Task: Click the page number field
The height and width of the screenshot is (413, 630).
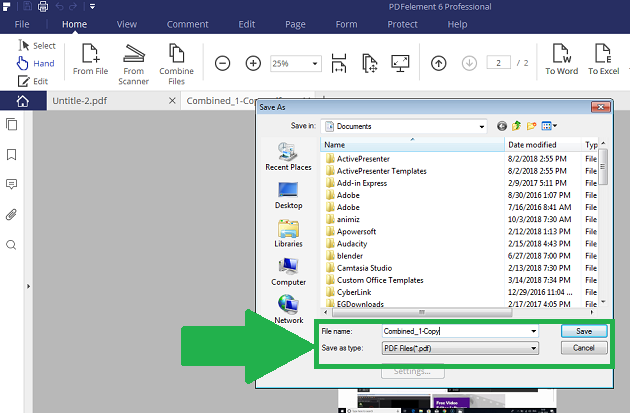Action: click(x=498, y=63)
